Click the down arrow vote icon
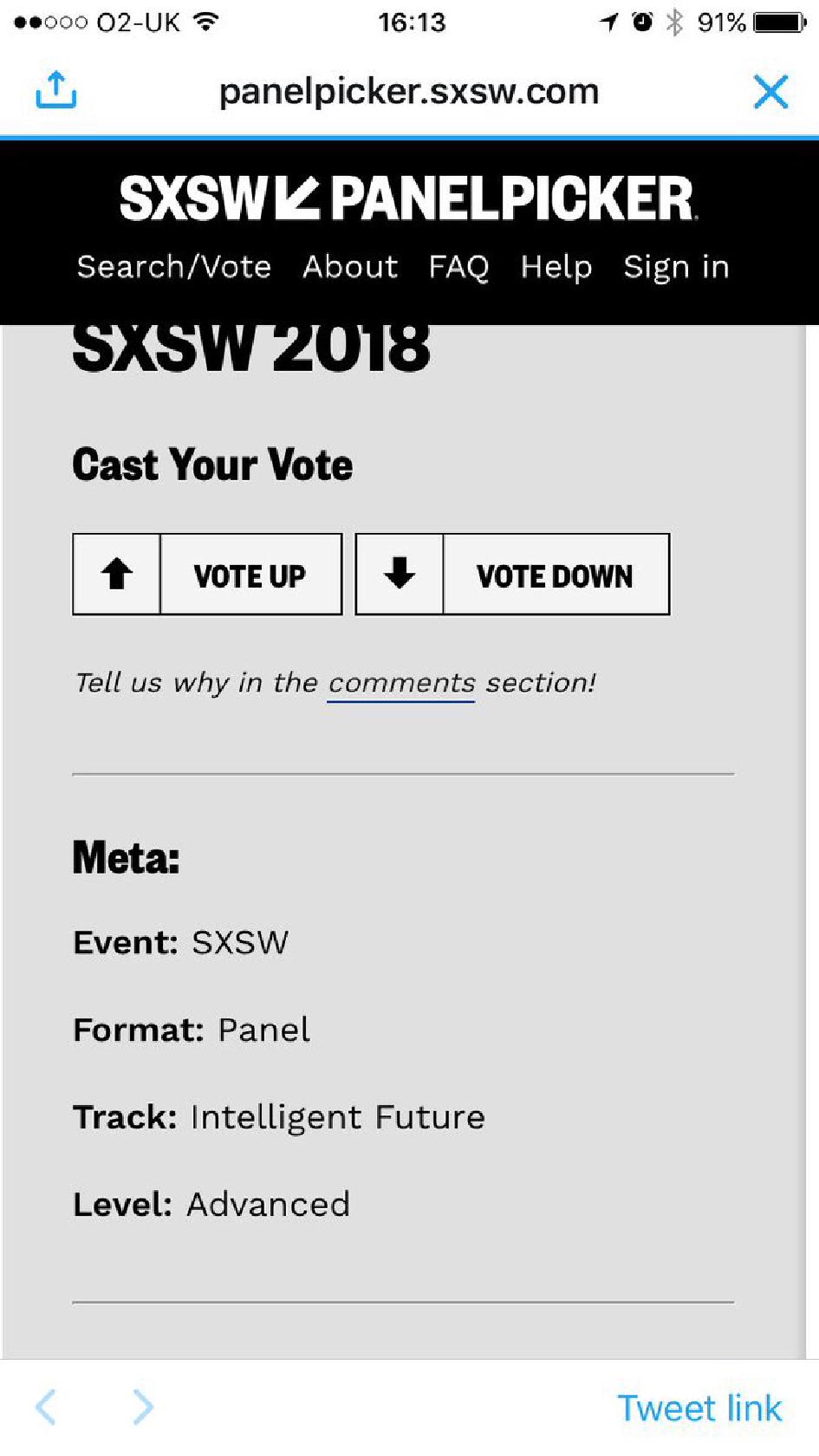819x1456 pixels. point(400,575)
